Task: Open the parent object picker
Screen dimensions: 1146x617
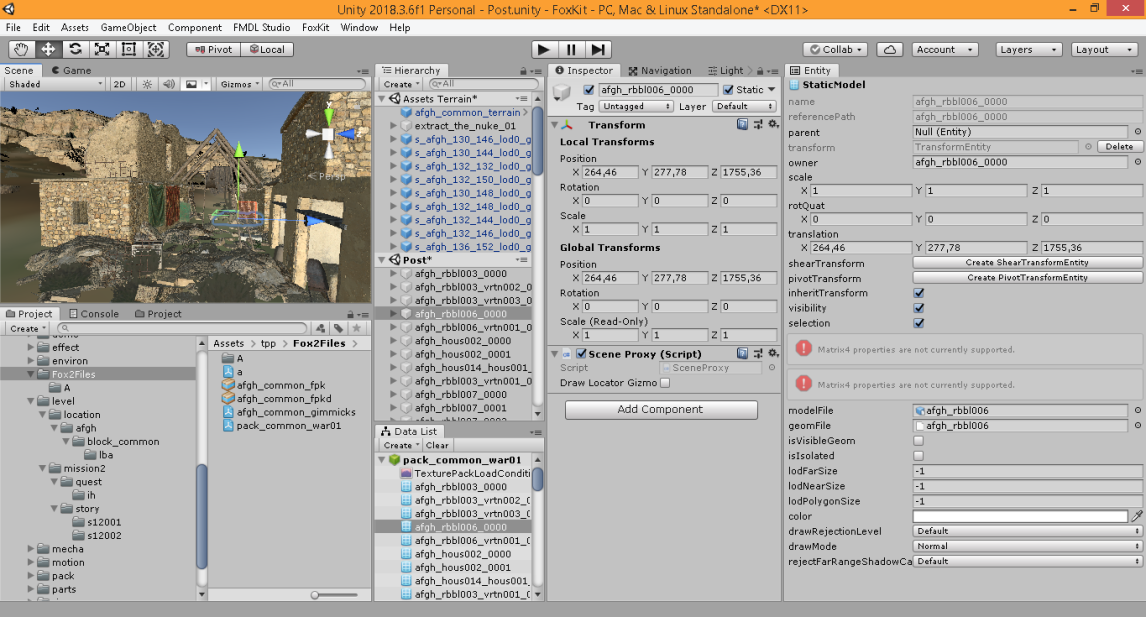Action: (1137, 132)
